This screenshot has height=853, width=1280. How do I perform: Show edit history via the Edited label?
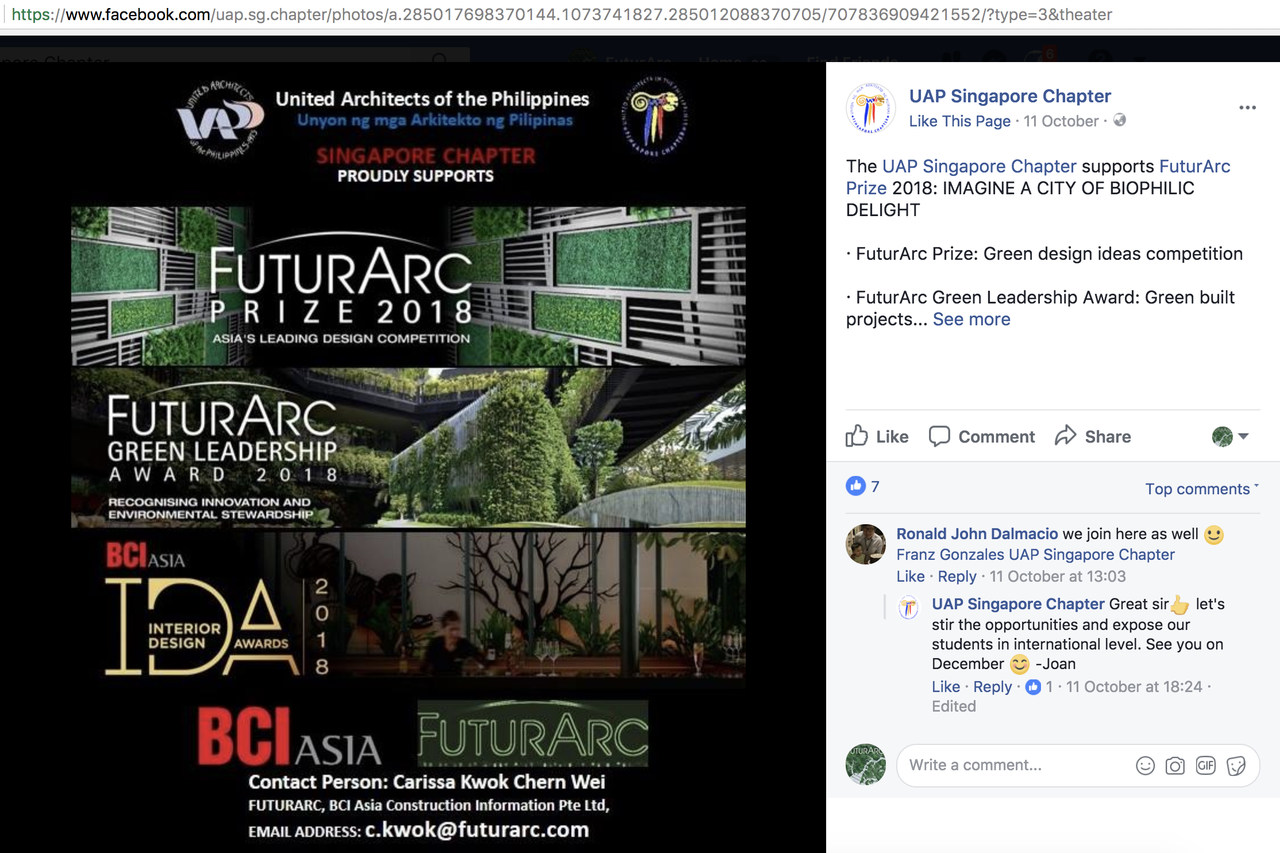[954, 706]
